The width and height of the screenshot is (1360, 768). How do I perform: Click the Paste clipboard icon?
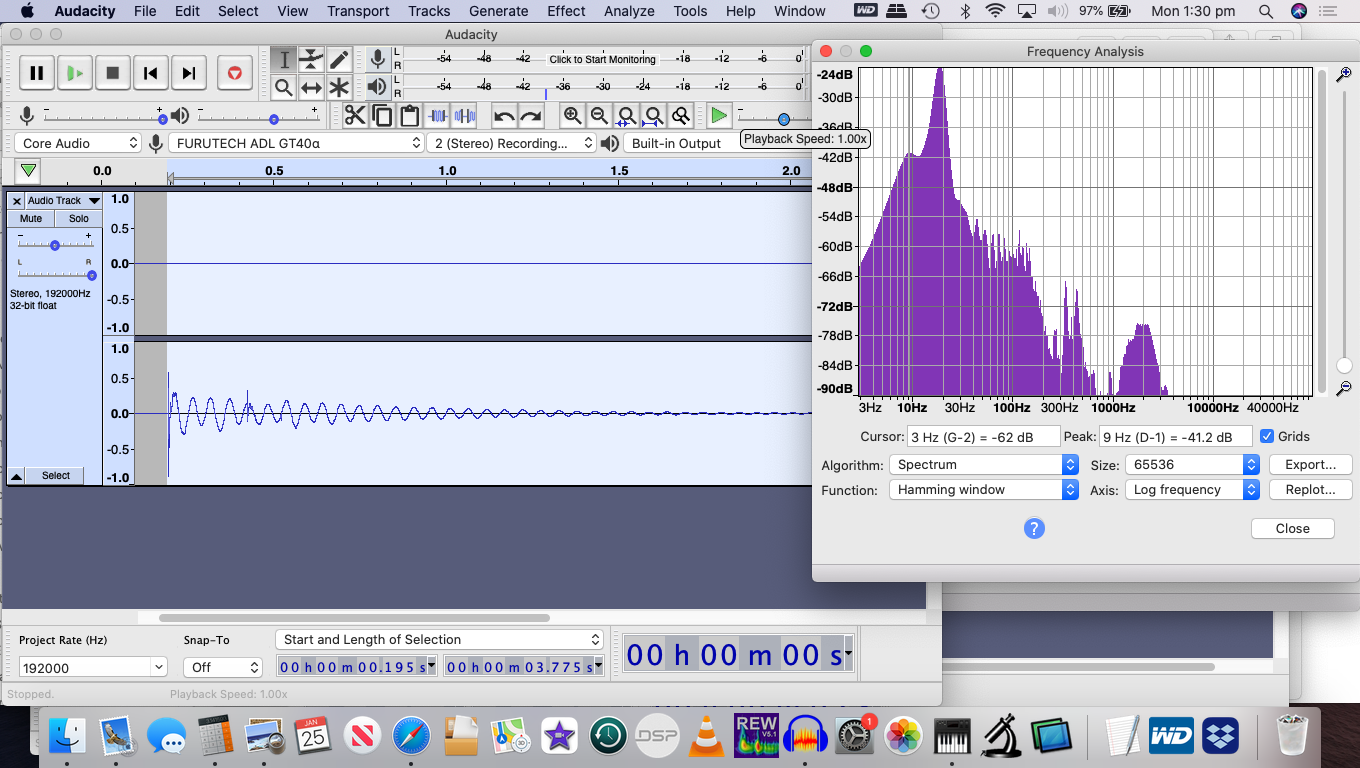point(410,116)
